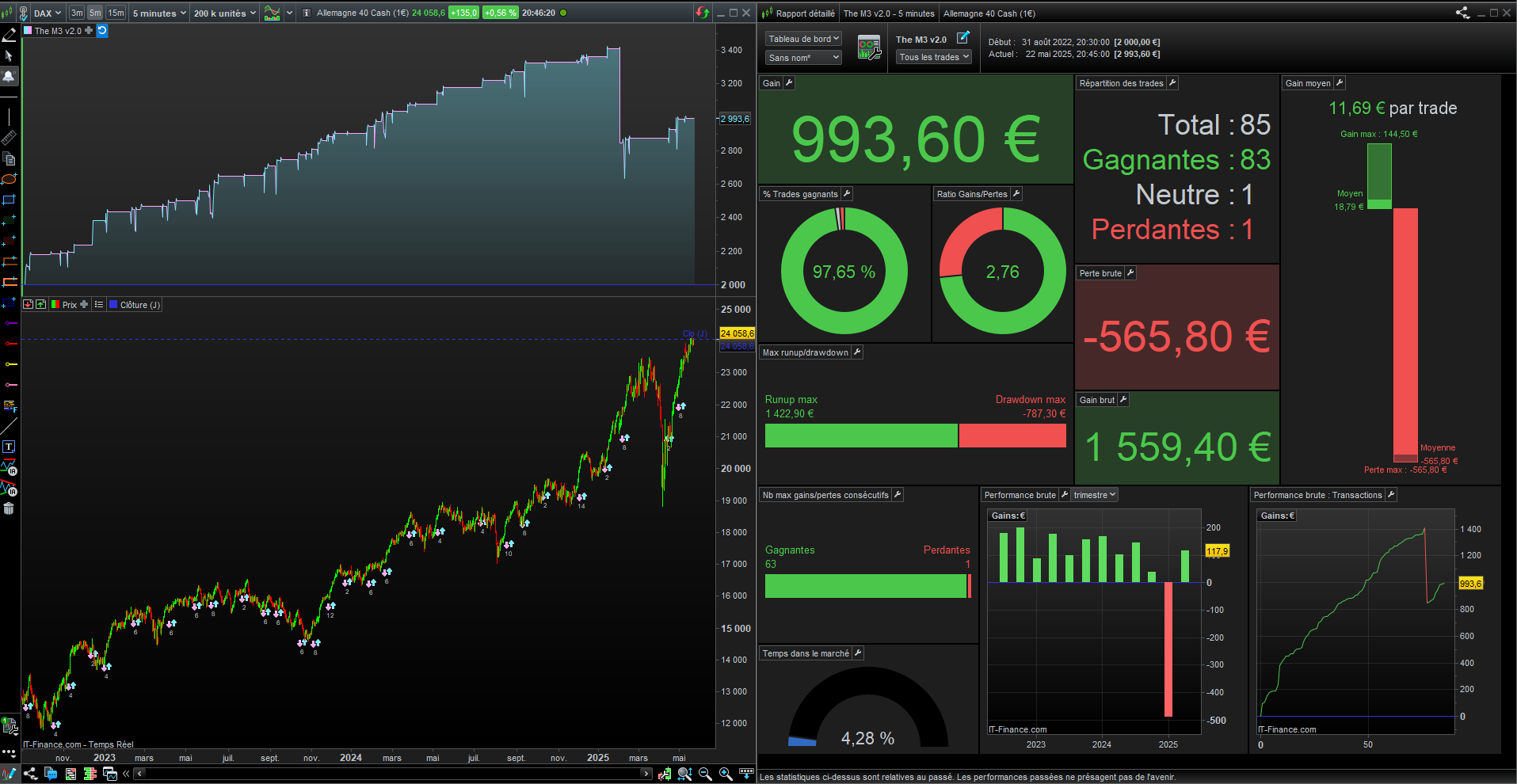Select the text annotation tool
Viewport: 1517px width, 784px height.
(x=9, y=447)
